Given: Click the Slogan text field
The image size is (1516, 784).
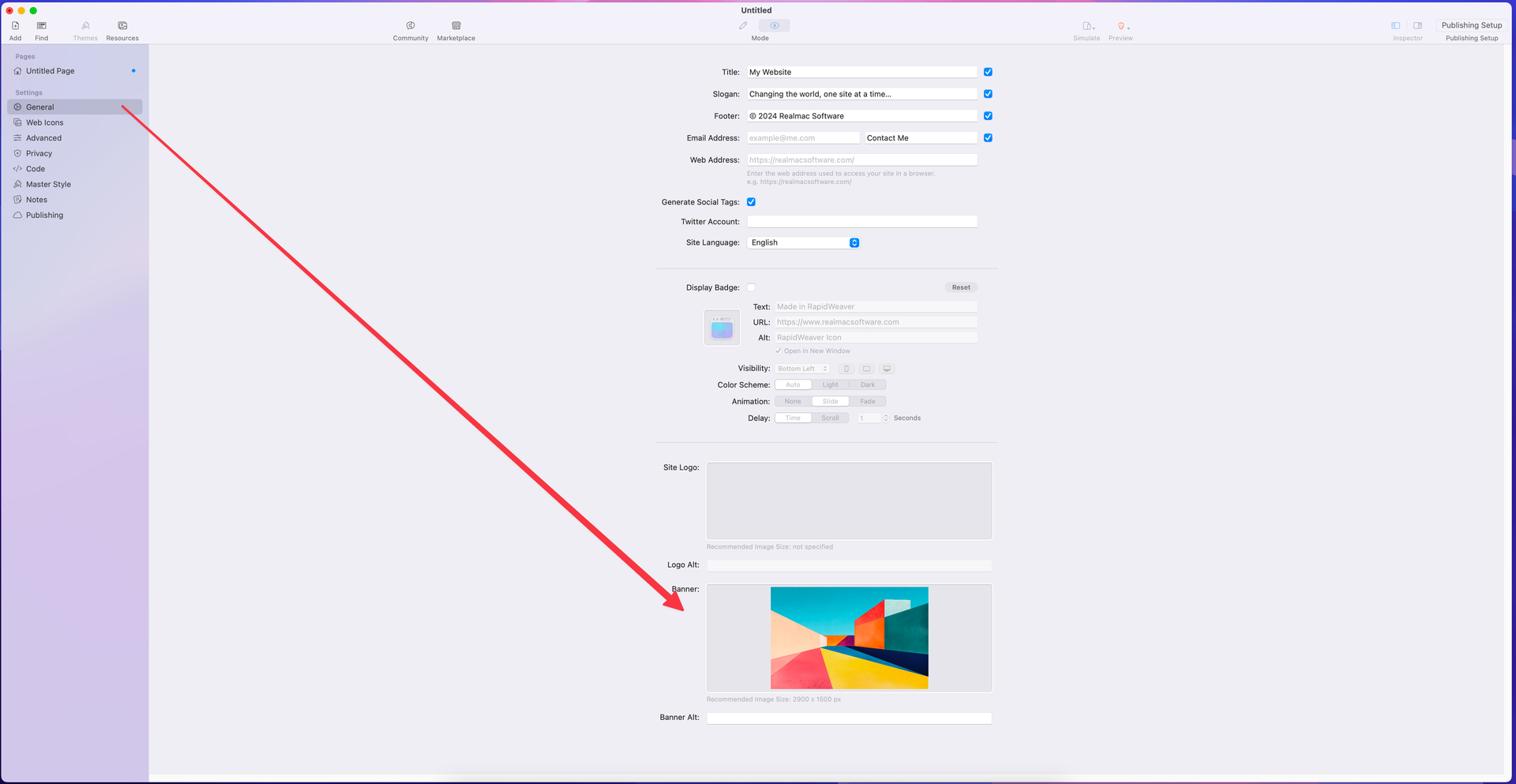Looking at the screenshot, I should [862, 94].
